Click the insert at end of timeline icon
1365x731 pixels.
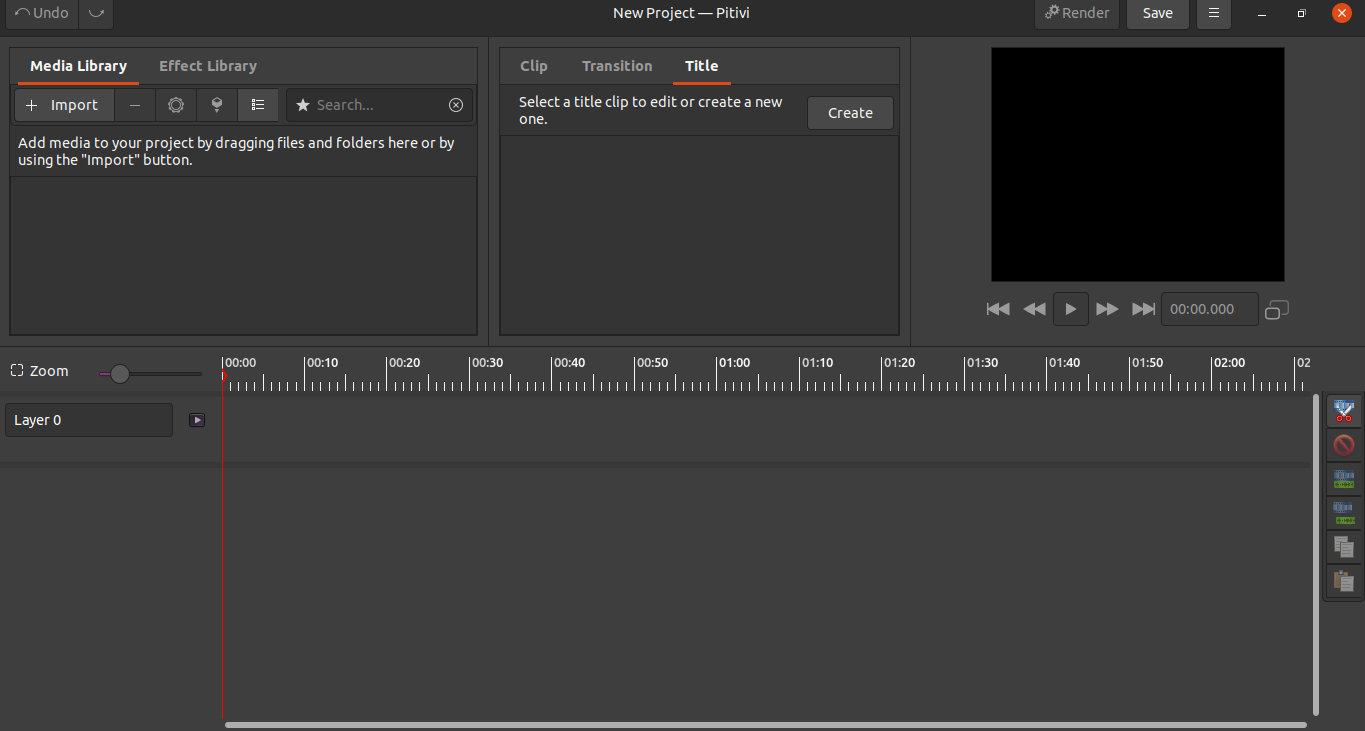[217, 105]
